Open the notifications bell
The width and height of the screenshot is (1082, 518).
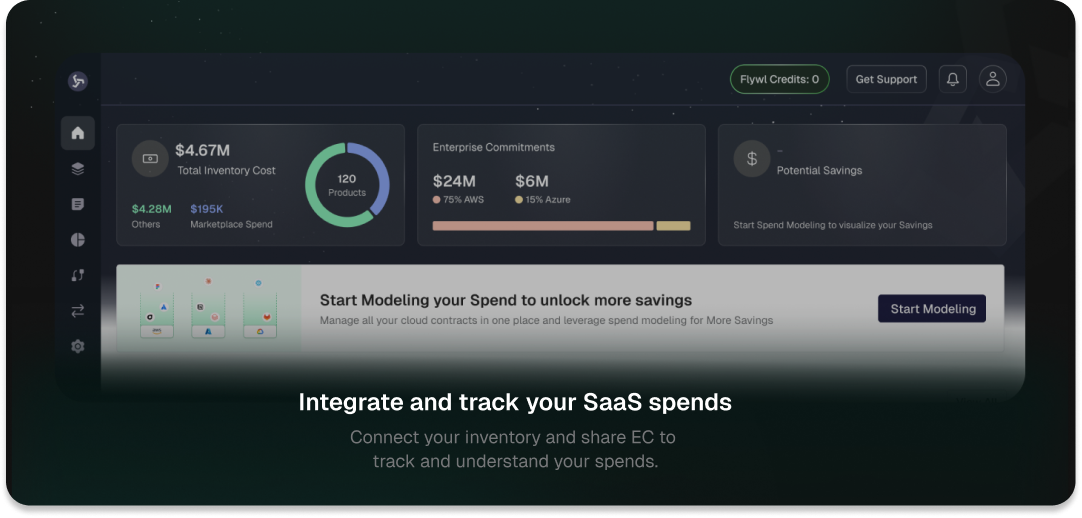(952, 79)
